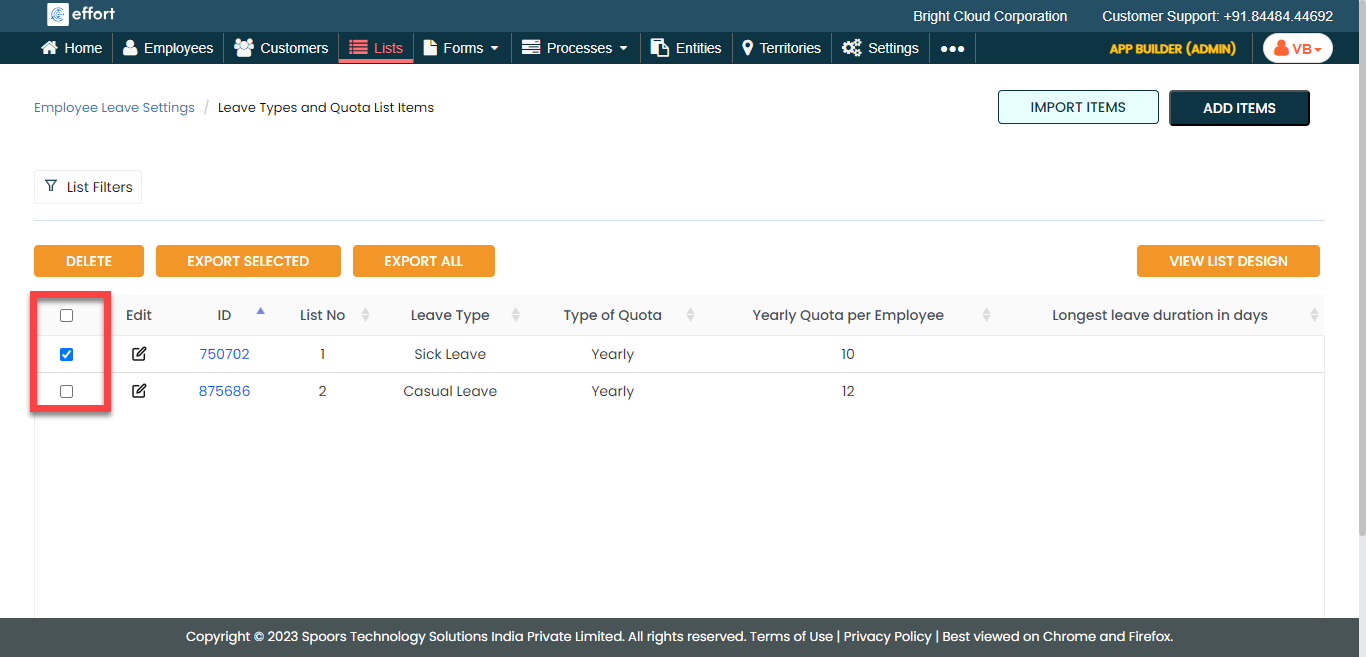Open the List Filters panel
Image resolution: width=1366 pixels, height=657 pixels.
point(88,187)
